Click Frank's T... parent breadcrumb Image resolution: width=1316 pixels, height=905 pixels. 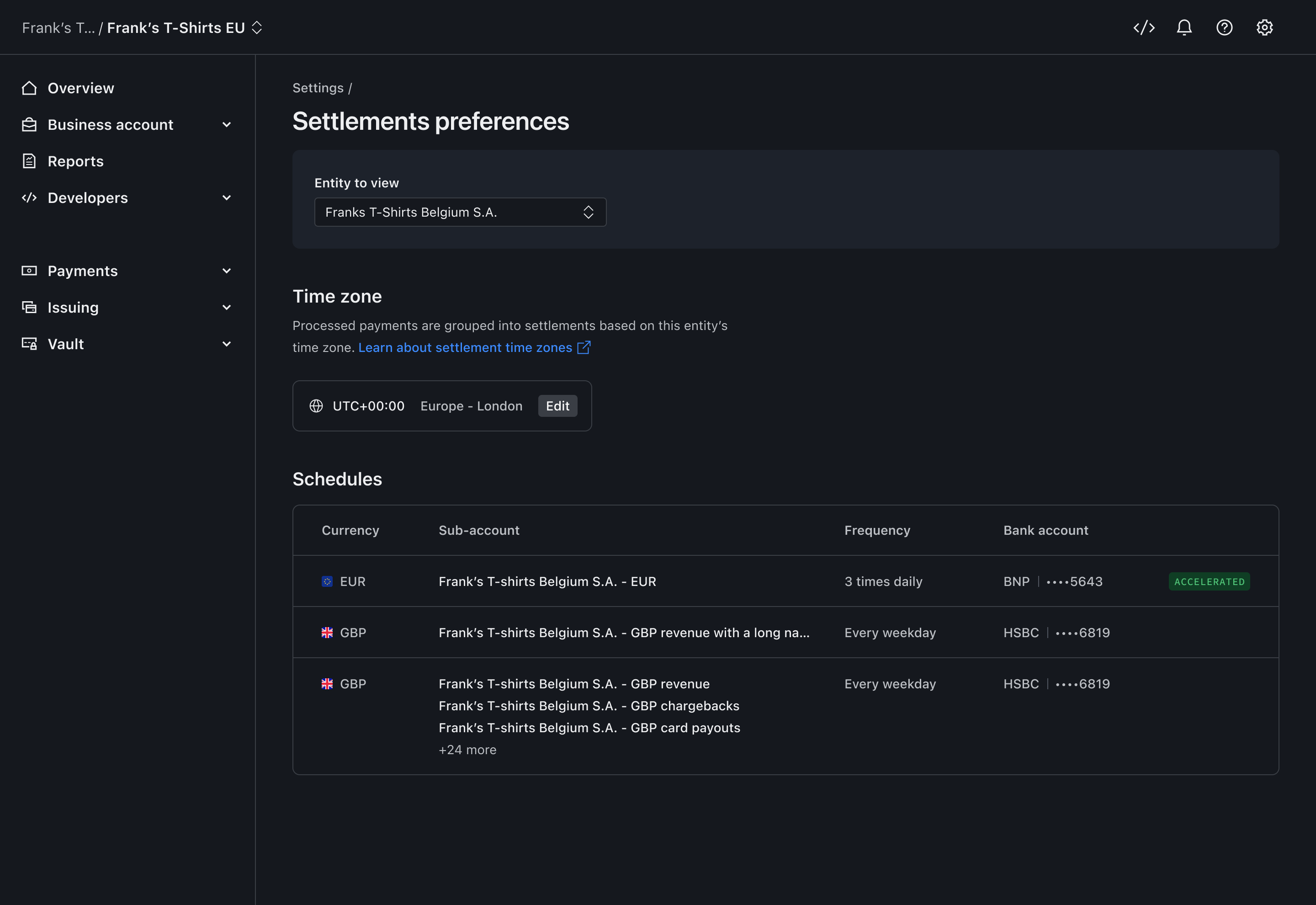point(58,27)
